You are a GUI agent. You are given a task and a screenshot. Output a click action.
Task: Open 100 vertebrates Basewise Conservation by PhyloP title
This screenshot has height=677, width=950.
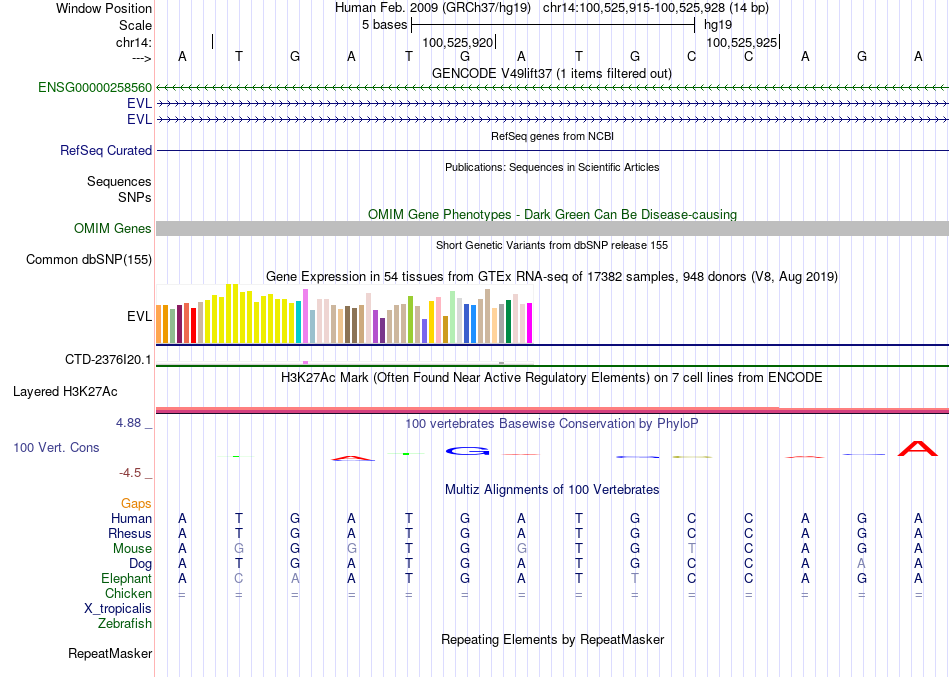[552, 424]
